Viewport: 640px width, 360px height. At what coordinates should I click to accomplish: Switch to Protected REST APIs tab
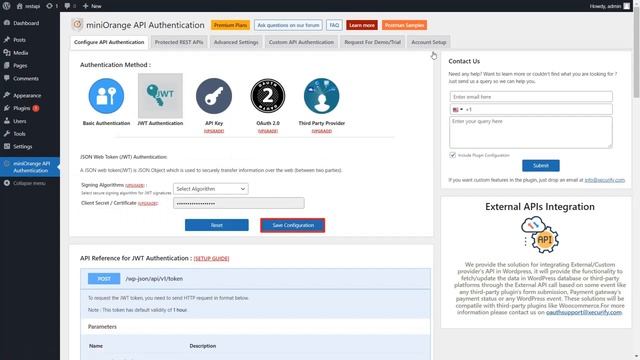179,42
